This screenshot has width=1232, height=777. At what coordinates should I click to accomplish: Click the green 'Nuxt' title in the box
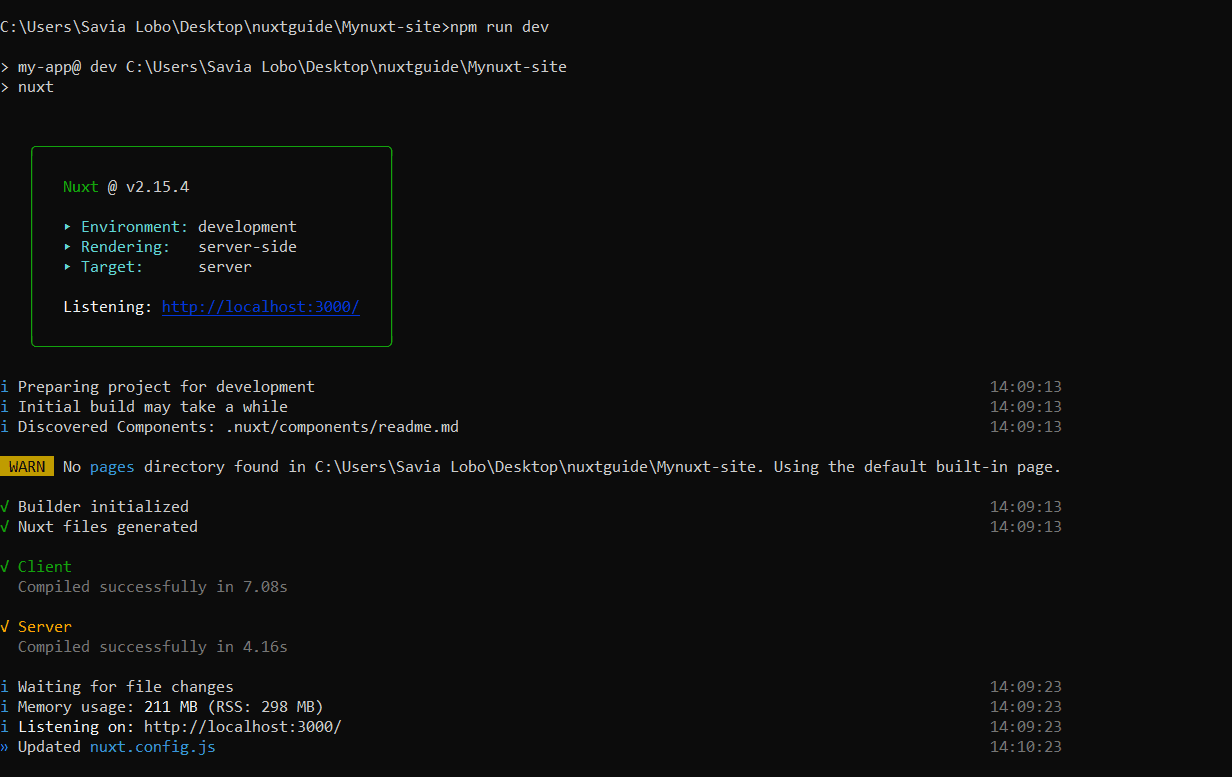pyautogui.click(x=81, y=187)
